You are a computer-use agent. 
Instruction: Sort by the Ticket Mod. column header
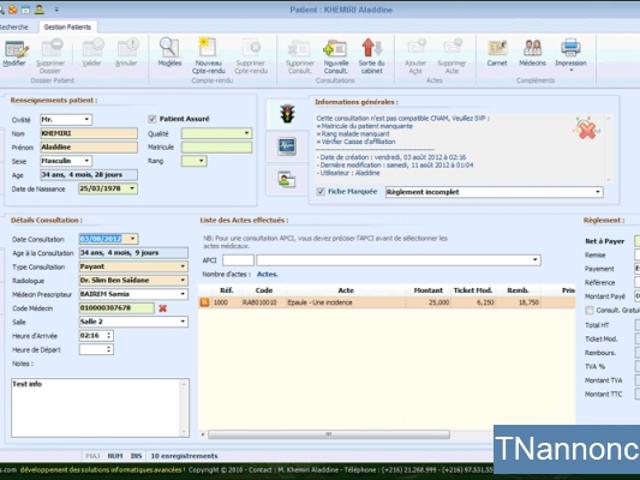pos(473,290)
